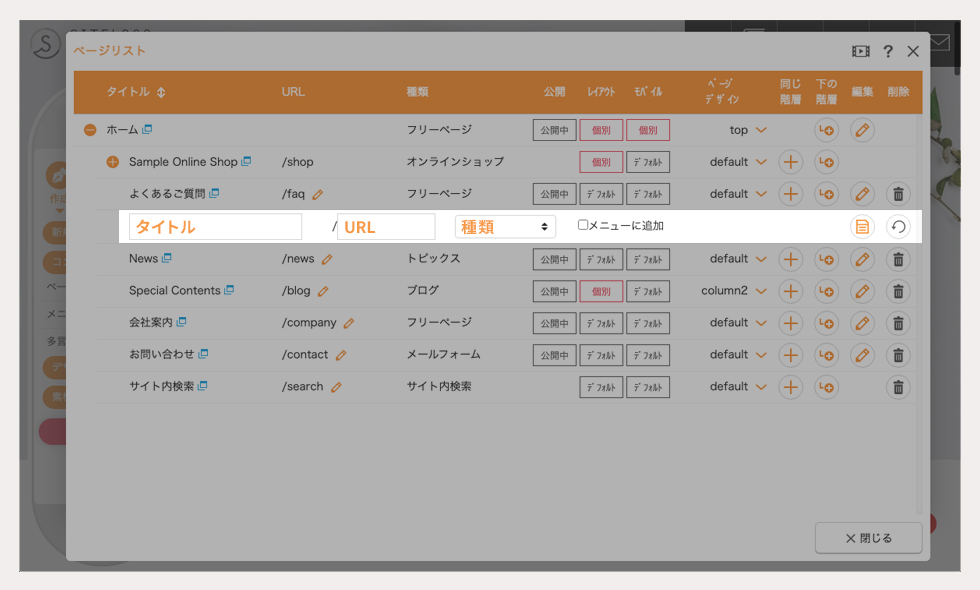The height and width of the screenshot is (590, 980).
Task: Open Sample Online Shop in new window icon
Action: point(246,161)
